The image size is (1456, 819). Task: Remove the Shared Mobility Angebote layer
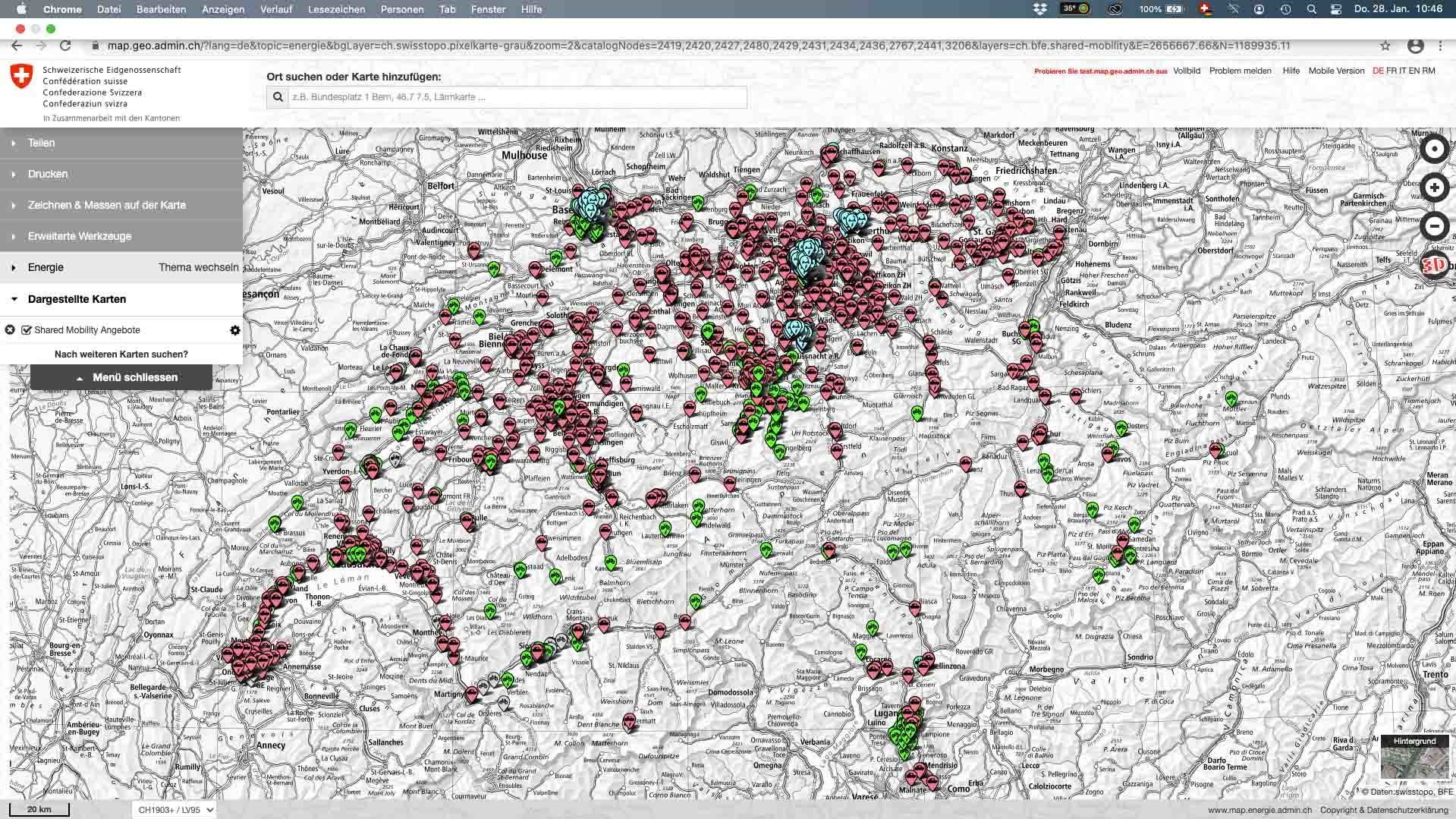pyautogui.click(x=10, y=330)
